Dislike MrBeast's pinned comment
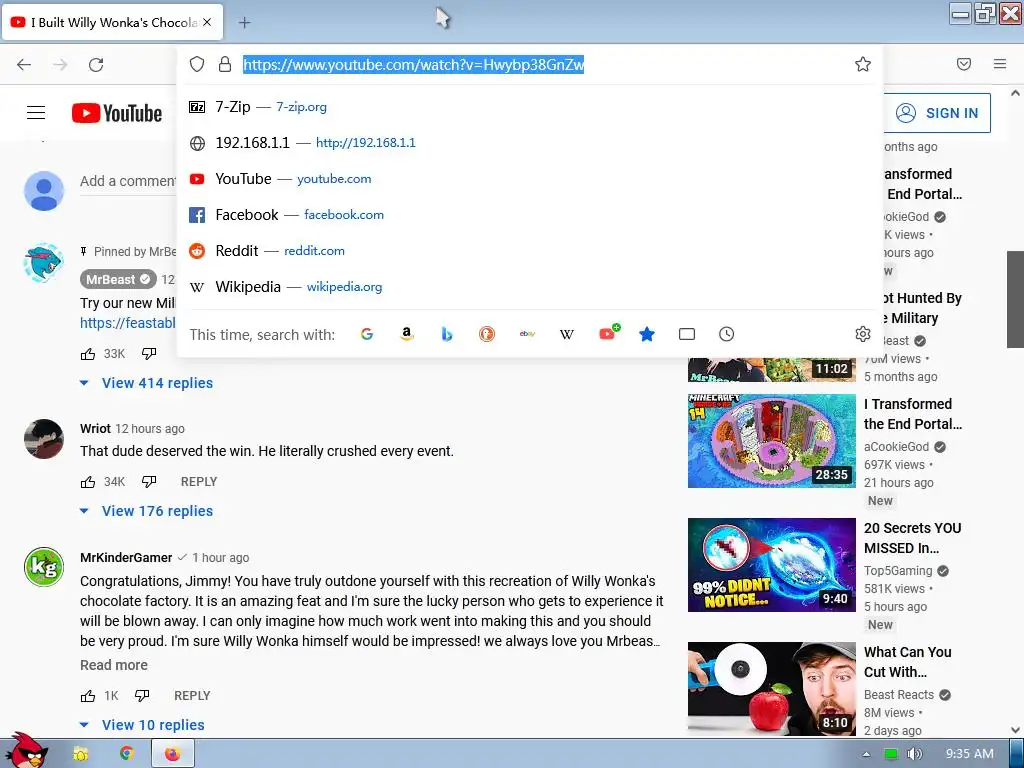 (x=149, y=354)
